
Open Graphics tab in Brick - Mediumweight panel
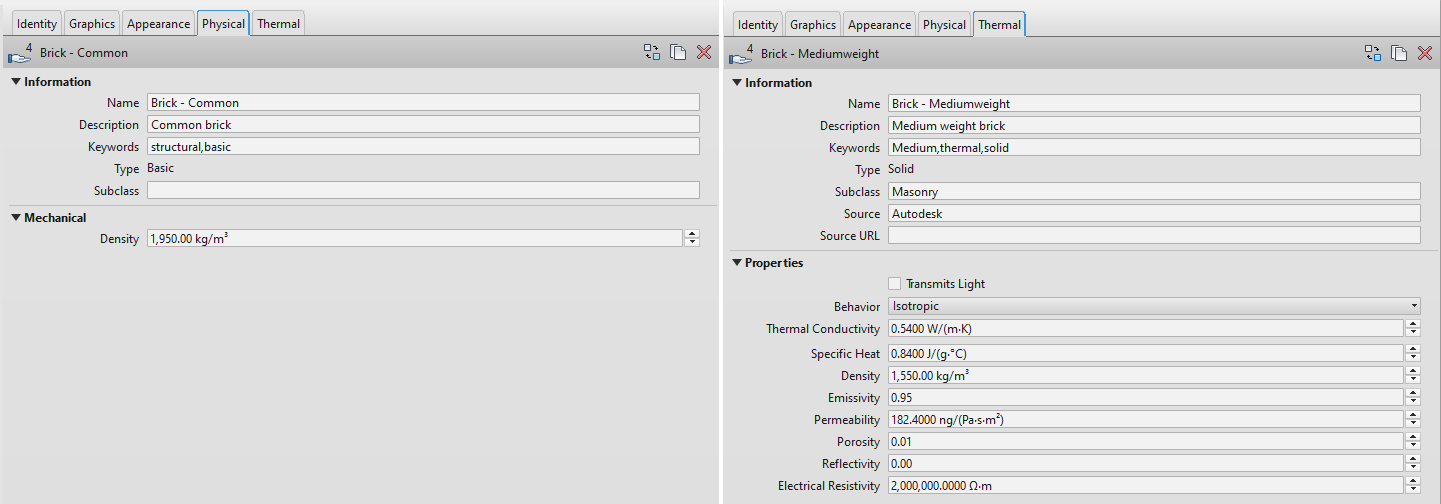tap(813, 24)
